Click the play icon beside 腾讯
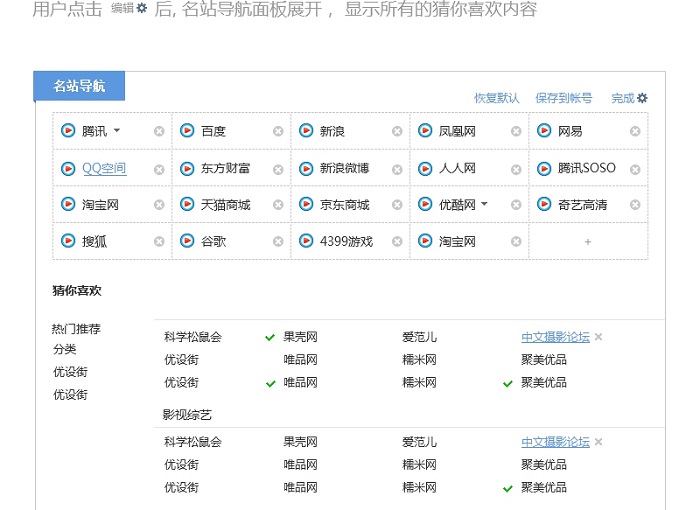The height and width of the screenshot is (510, 700). click(x=68, y=130)
